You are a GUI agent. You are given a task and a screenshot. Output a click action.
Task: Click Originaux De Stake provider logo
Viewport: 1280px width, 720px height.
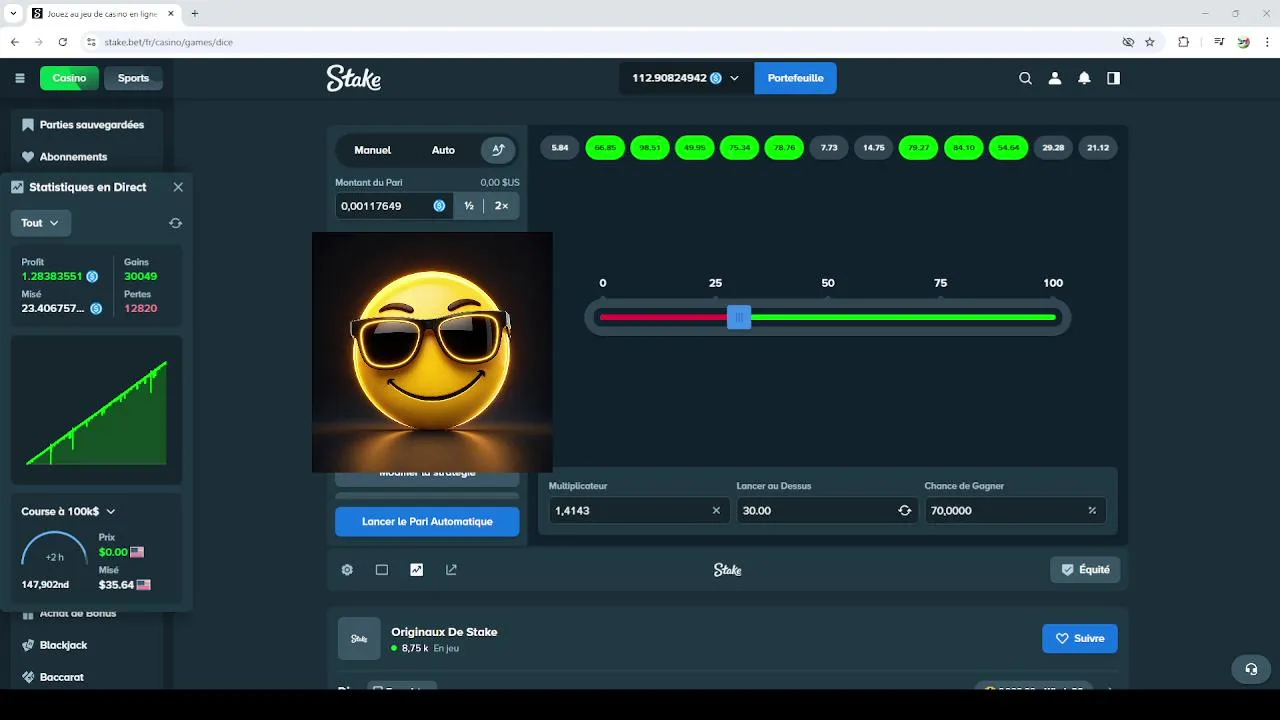[359, 638]
